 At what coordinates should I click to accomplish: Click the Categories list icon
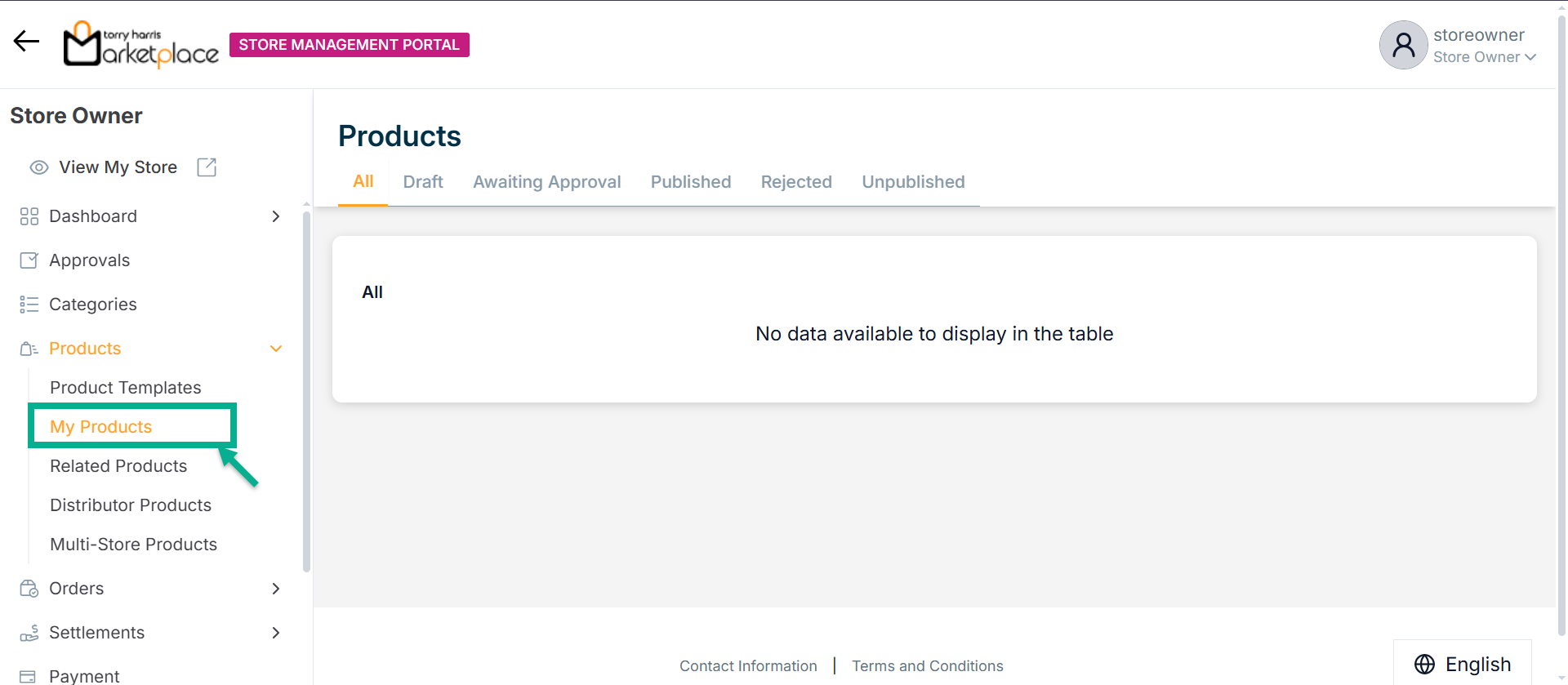pos(29,305)
